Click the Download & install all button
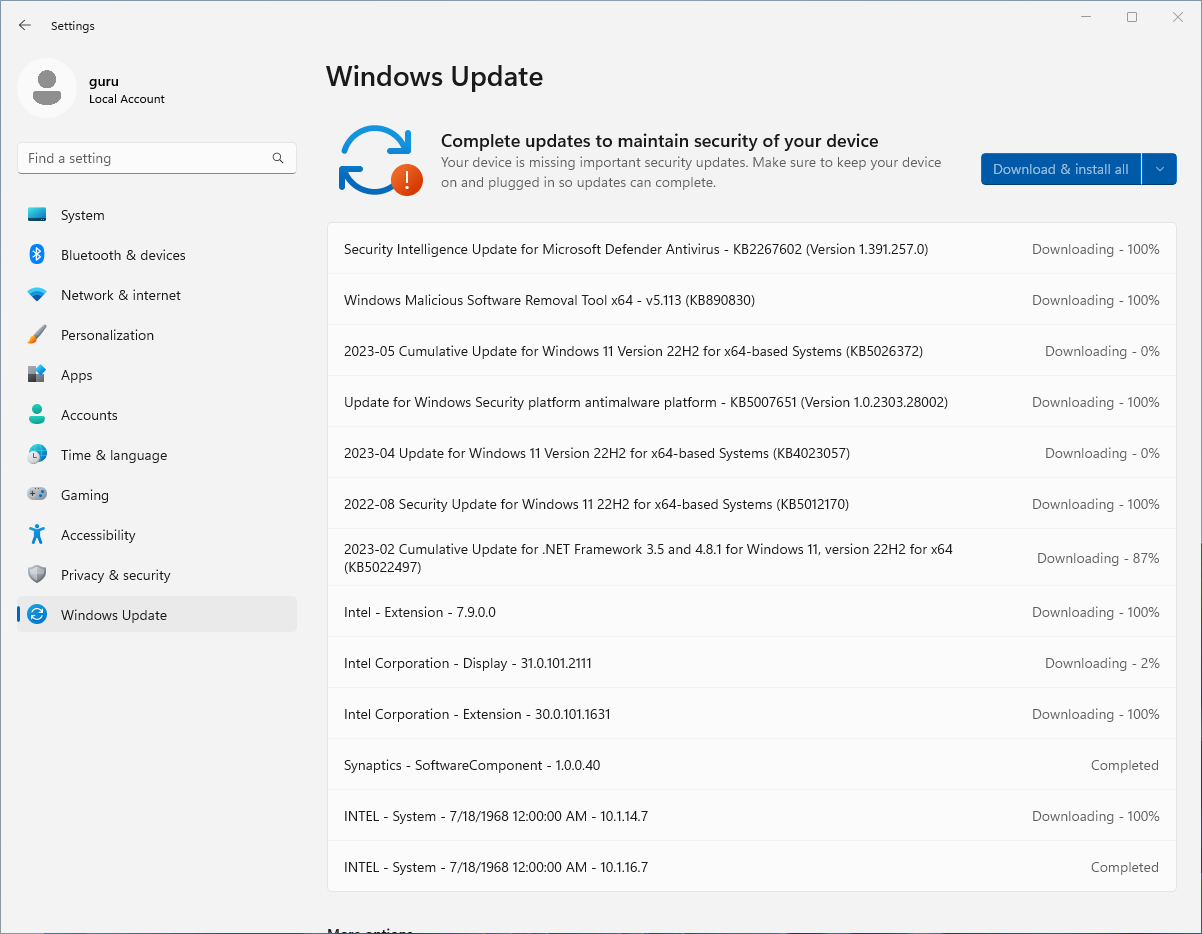This screenshot has width=1202, height=934. [x=1060, y=169]
